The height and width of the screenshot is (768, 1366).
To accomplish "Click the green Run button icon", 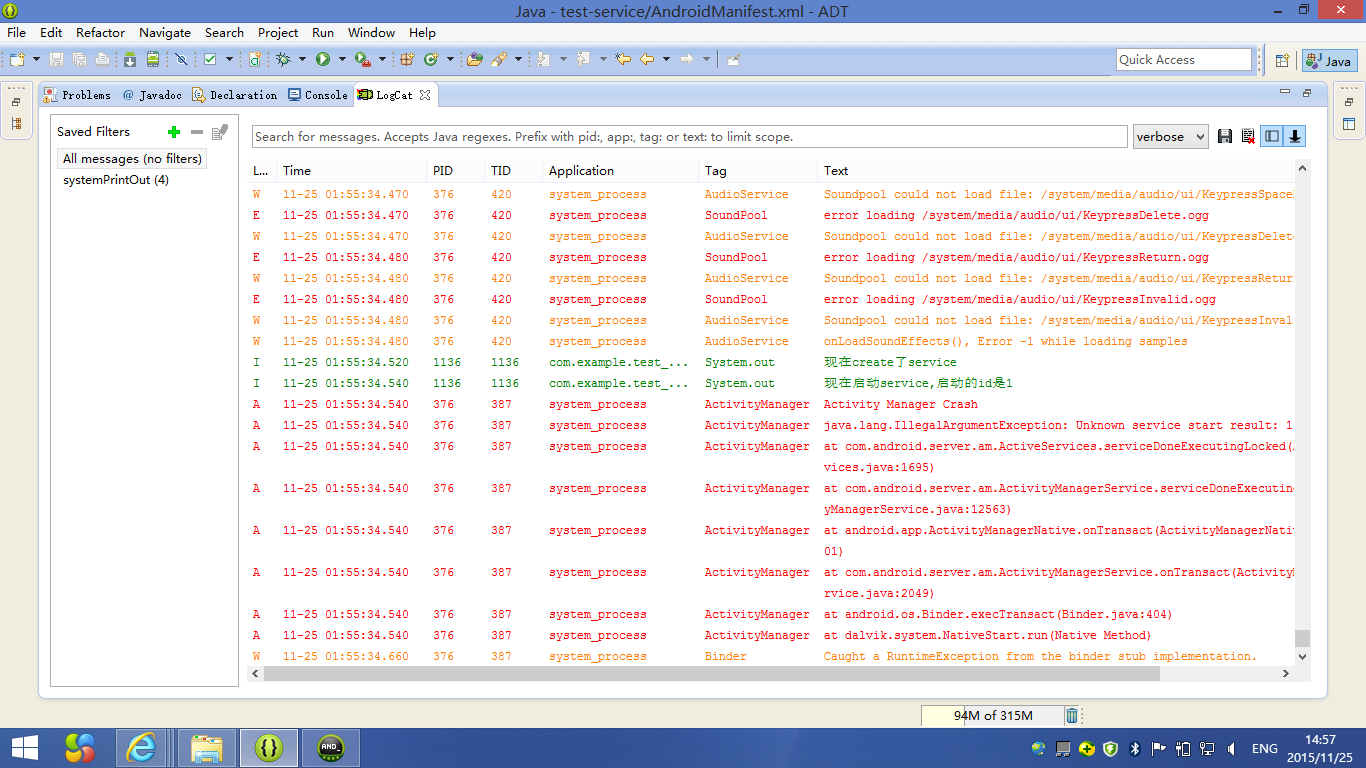I will [323, 60].
